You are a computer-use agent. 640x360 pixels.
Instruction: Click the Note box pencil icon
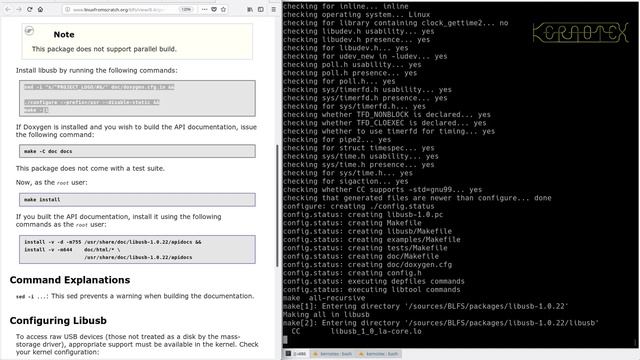tap(29, 31)
